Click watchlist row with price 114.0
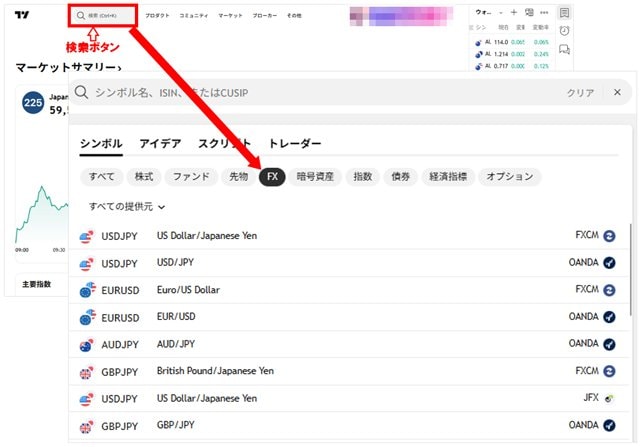640x447 pixels. click(512, 42)
